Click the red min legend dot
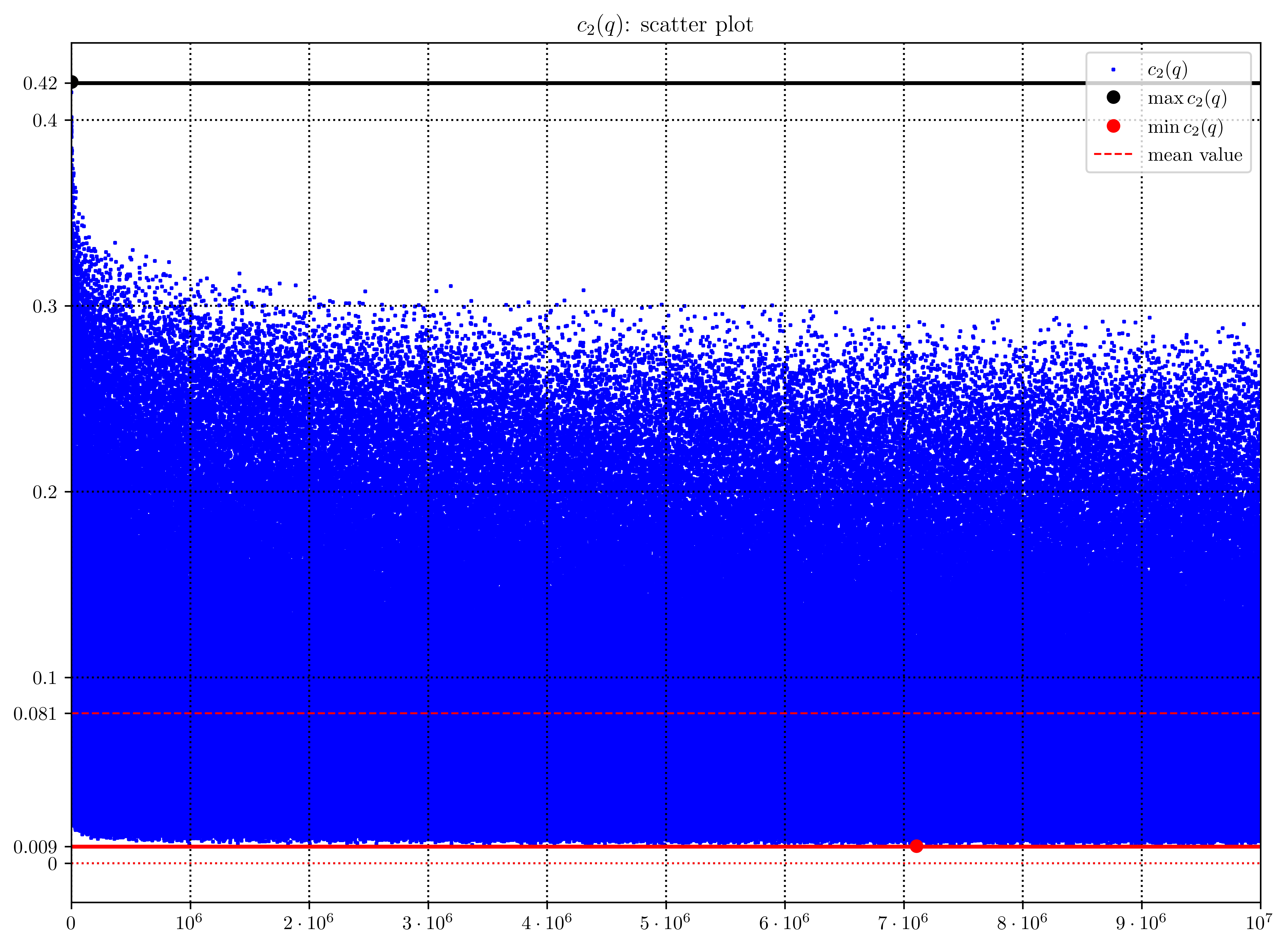The height and width of the screenshot is (947, 1288). pos(1113,126)
